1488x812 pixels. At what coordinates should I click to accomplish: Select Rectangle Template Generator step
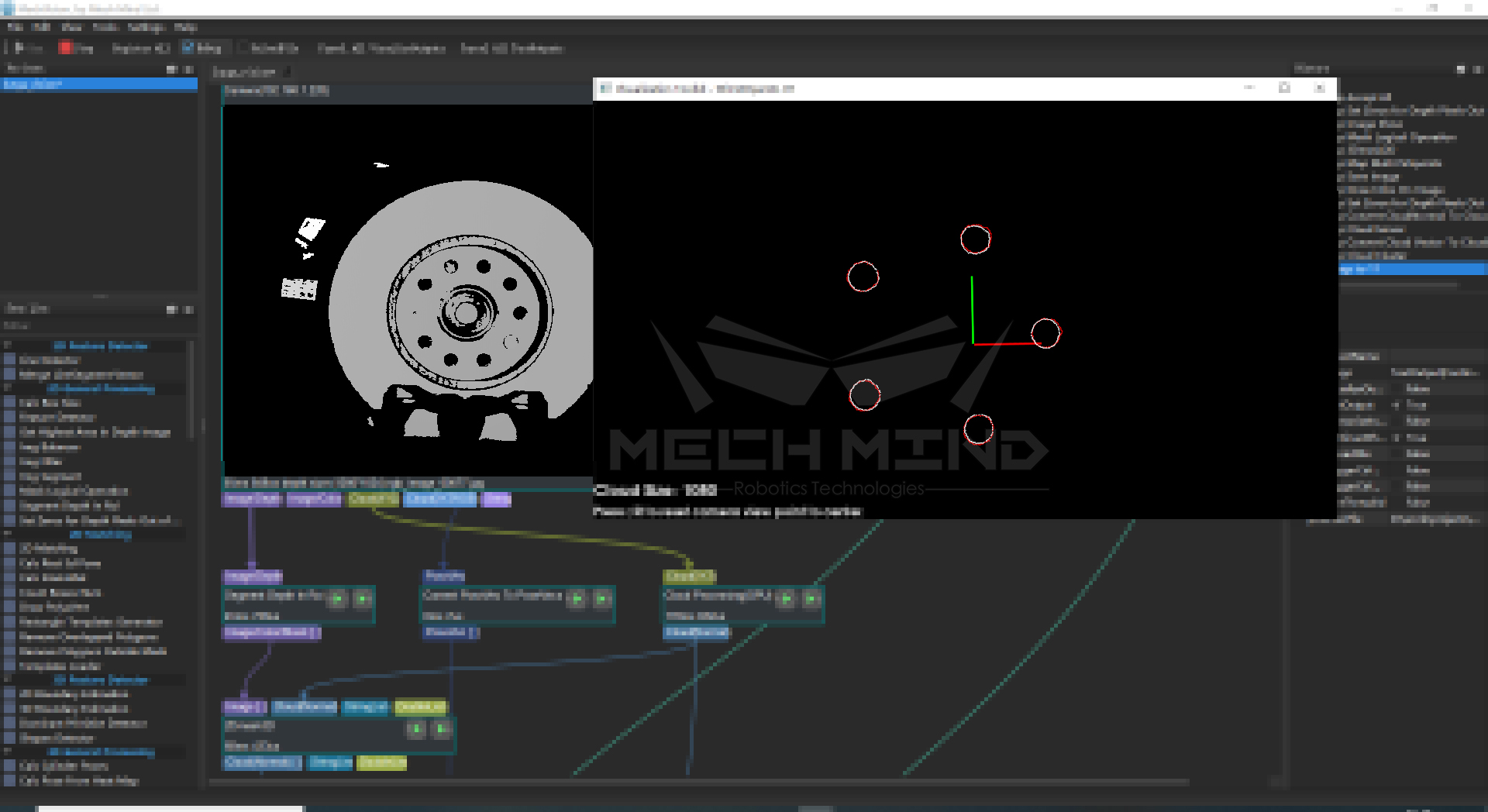point(91,622)
